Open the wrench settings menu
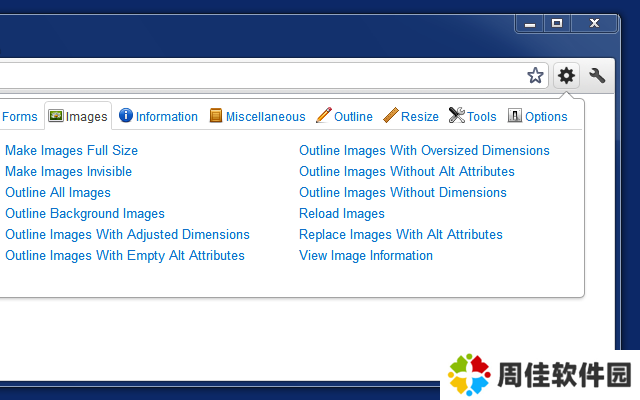The width and height of the screenshot is (640, 400). 598,75
